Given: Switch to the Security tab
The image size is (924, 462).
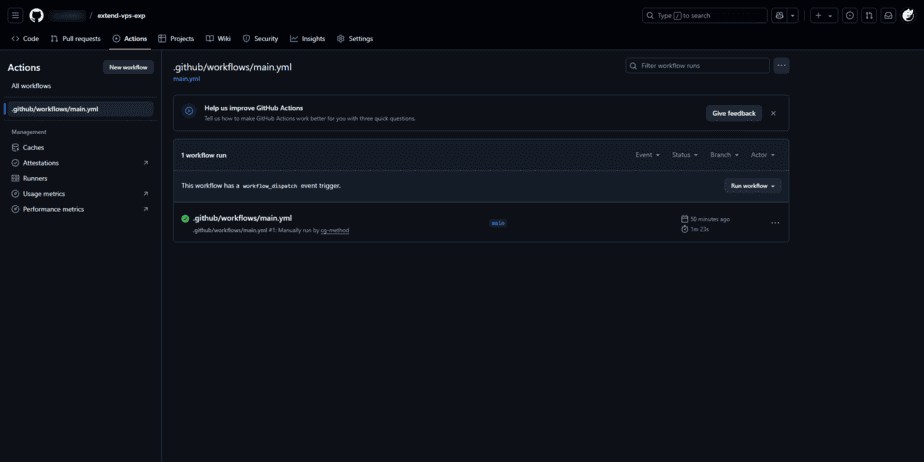Looking at the screenshot, I should 260,39.
